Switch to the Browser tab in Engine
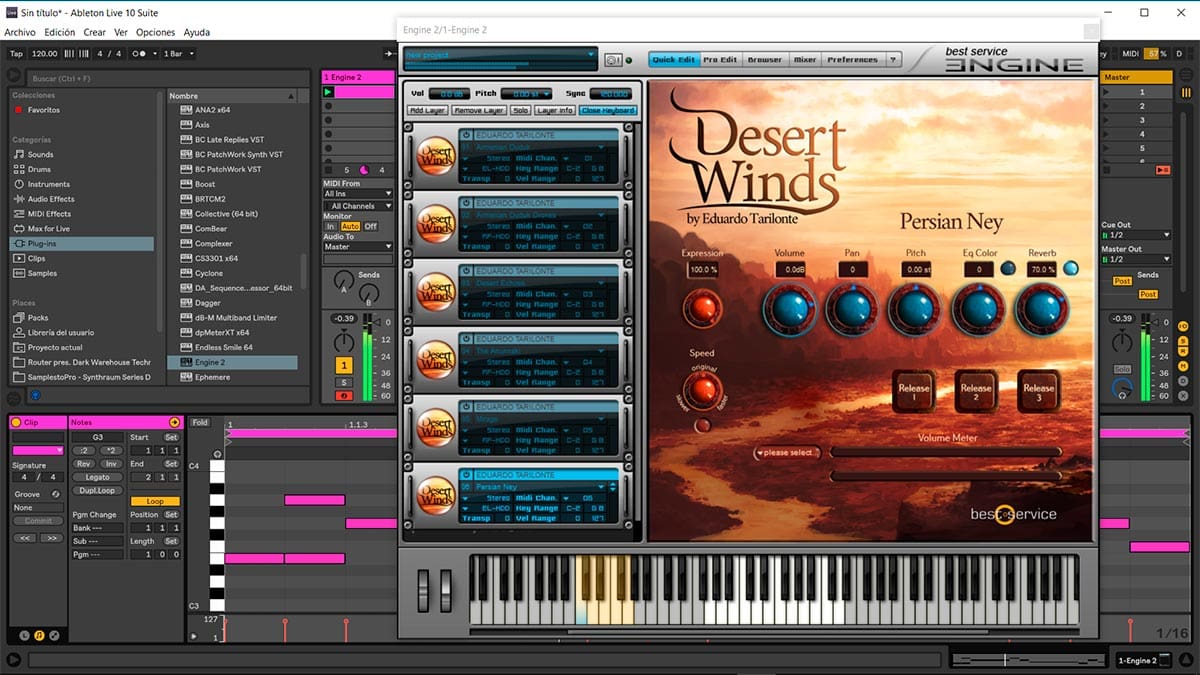 pyautogui.click(x=765, y=60)
